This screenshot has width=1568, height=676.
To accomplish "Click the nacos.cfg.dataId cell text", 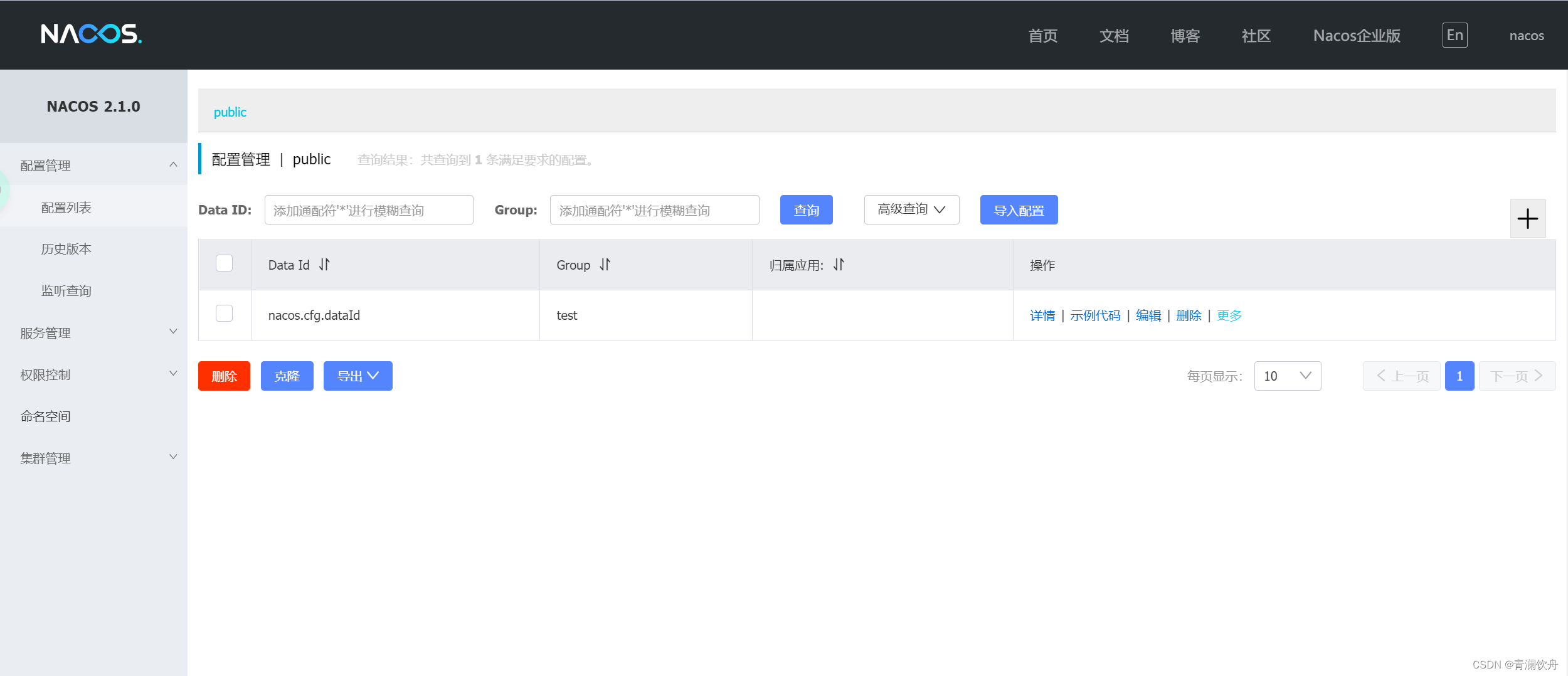I will tap(314, 315).
